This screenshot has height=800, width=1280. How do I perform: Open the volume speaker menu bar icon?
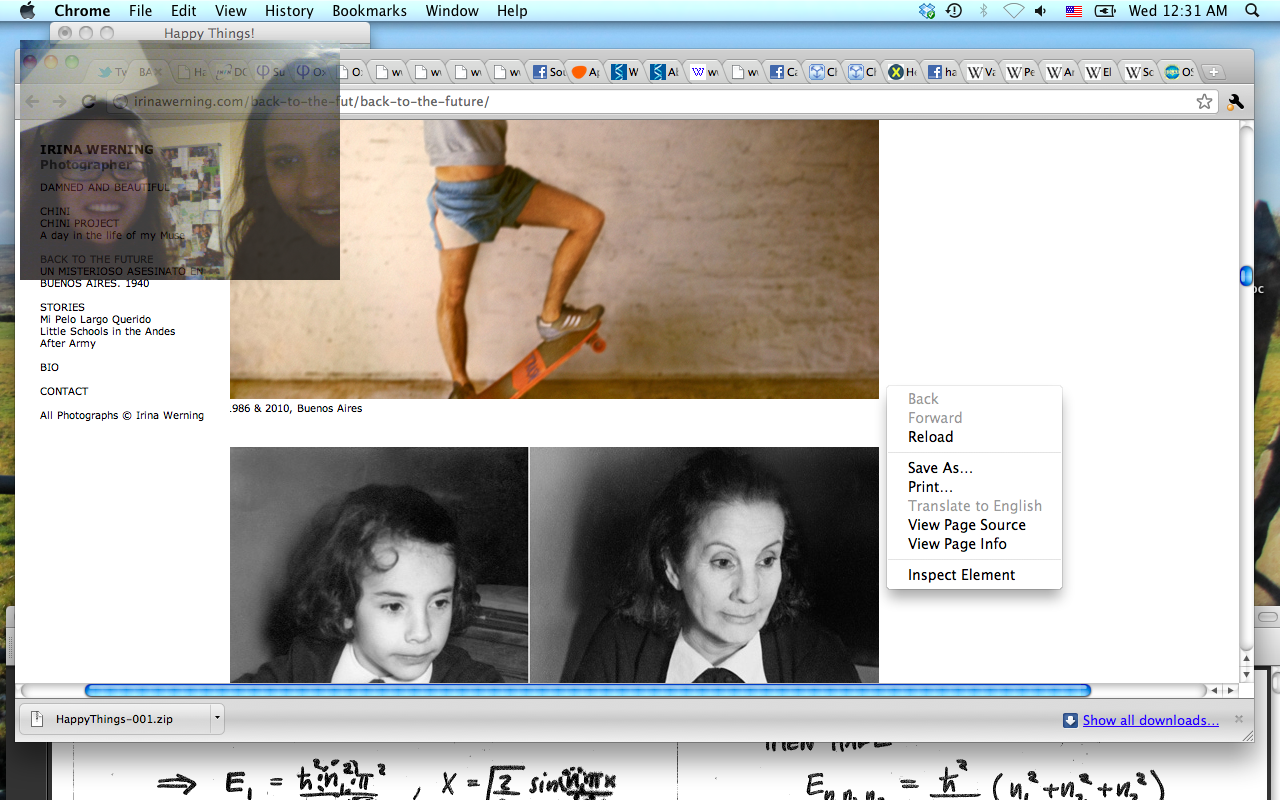(1041, 11)
